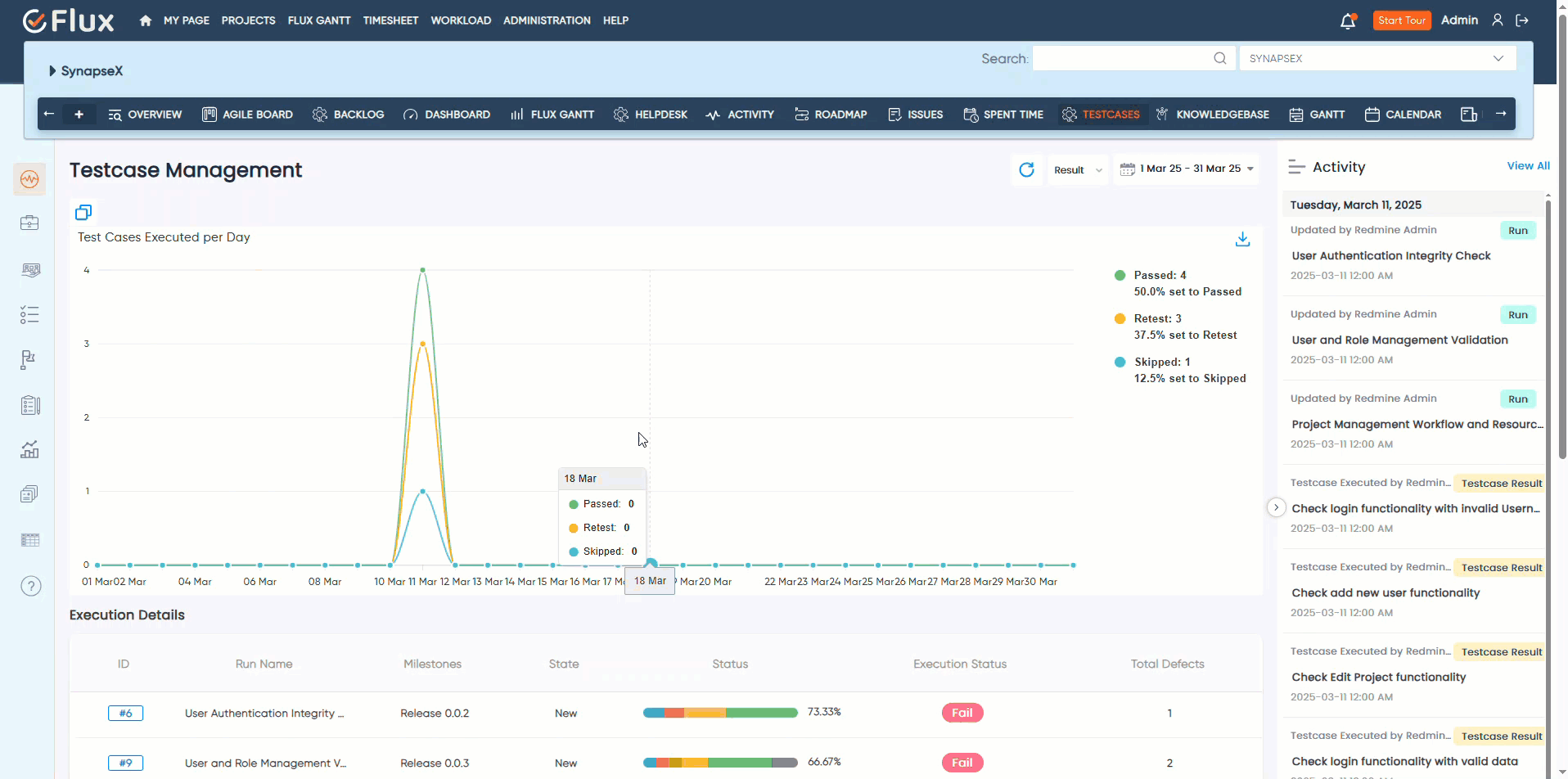Viewport: 1568px width, 779px height.
Task: Click the sign out icon
Action: [x=1522, y=20]
